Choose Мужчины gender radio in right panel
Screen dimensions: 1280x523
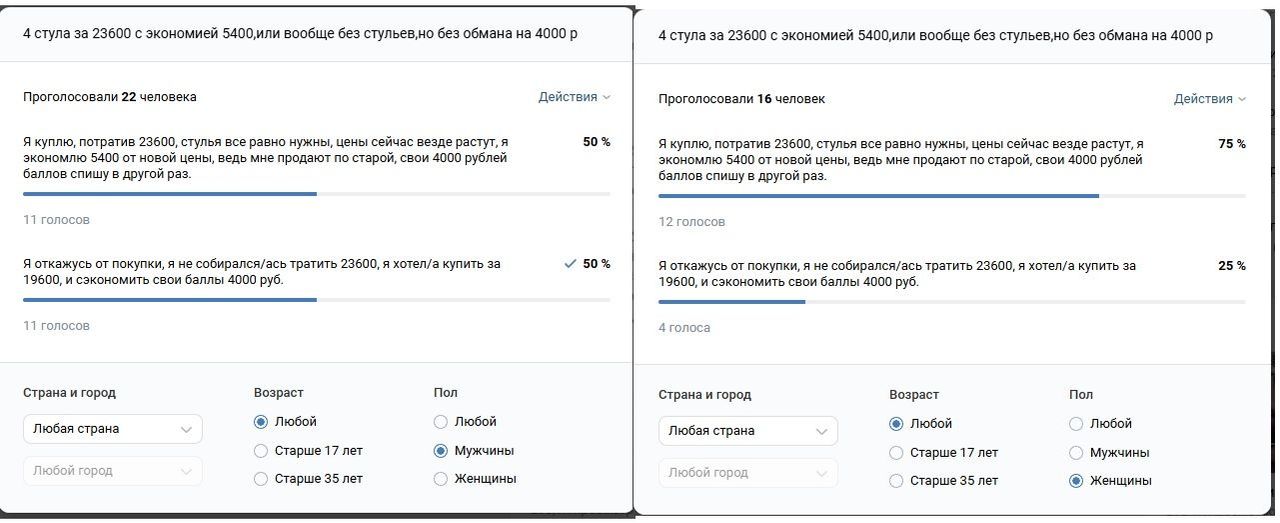(1076, 453)
